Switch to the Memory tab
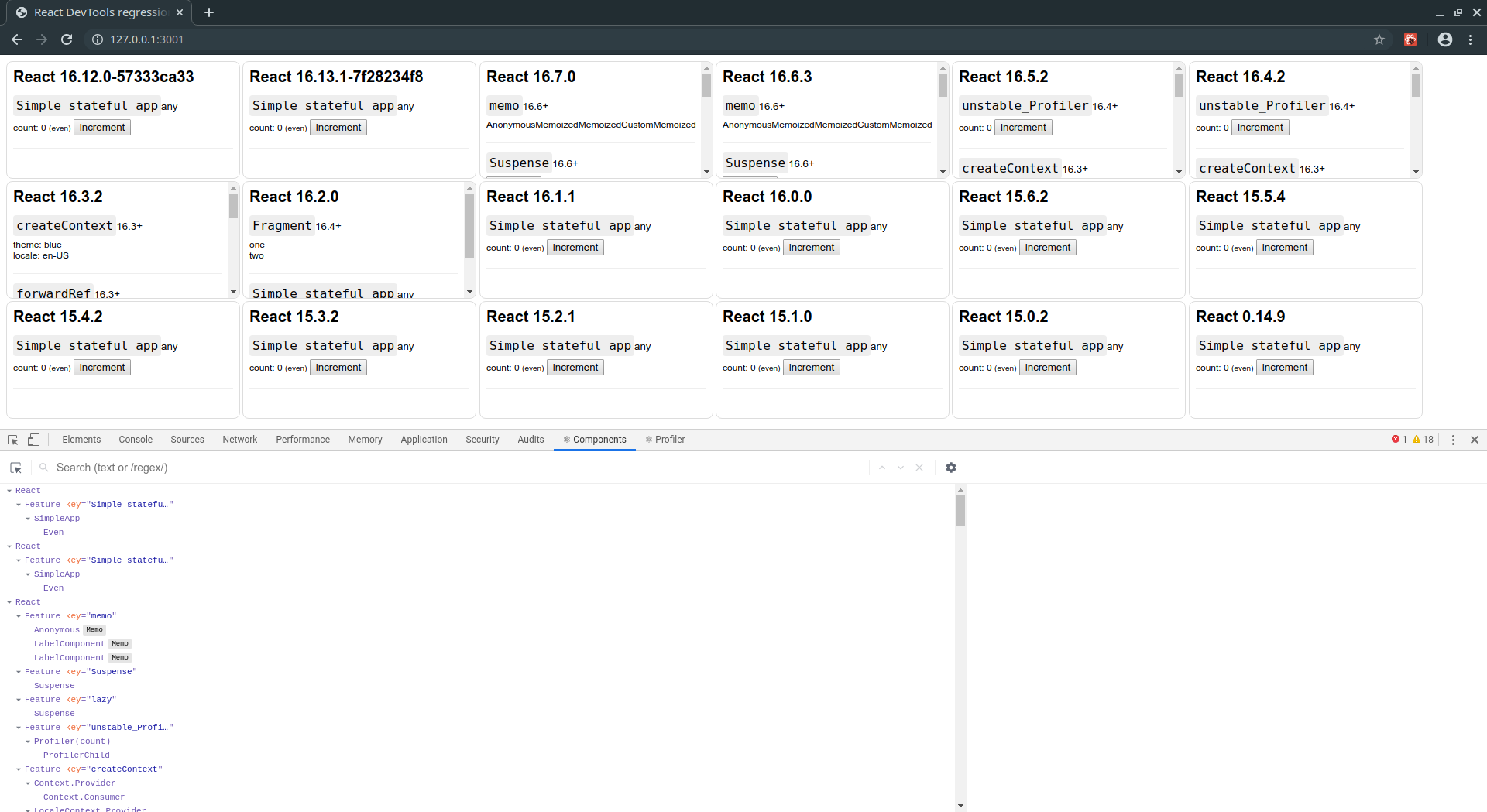Image resolution: width=1487 pixels, height=812 pixels. [365, 440]
